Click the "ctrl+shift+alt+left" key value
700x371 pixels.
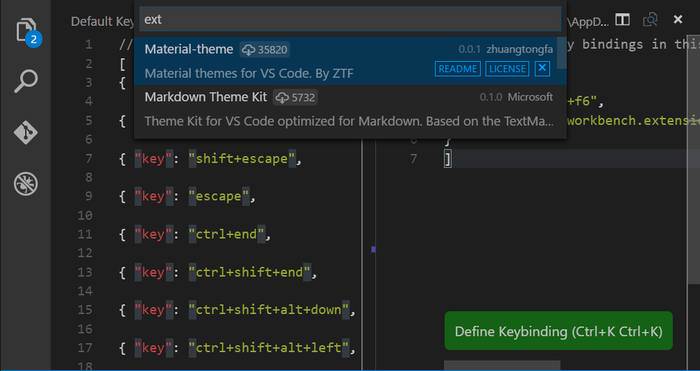point(268,347)
